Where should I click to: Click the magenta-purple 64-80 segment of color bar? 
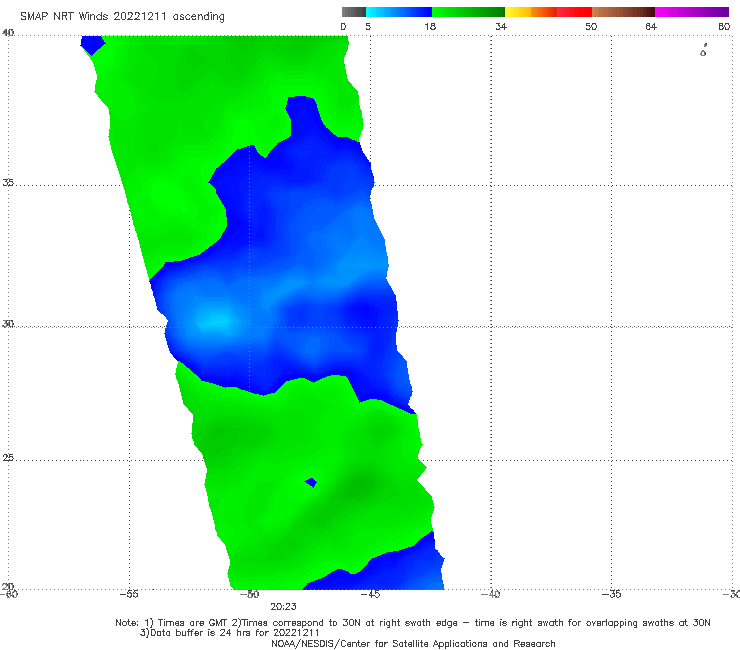[x=692, y=12]
